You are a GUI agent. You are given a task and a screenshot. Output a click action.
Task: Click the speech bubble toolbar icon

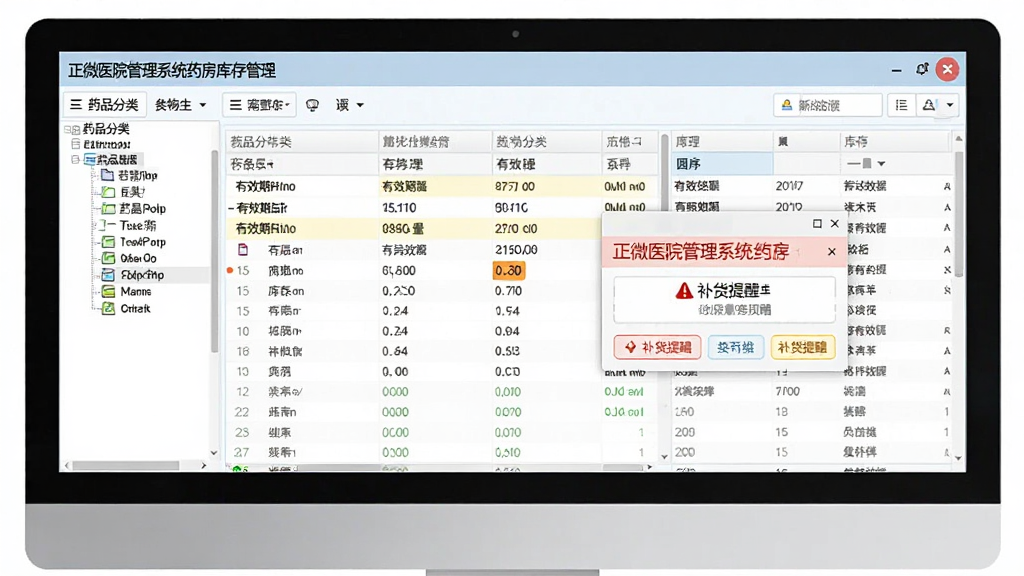click(312, 105)
